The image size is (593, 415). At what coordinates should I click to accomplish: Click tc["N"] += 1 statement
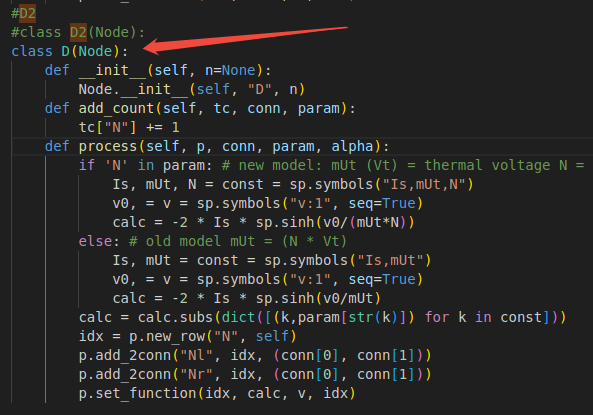pos(129,127)
